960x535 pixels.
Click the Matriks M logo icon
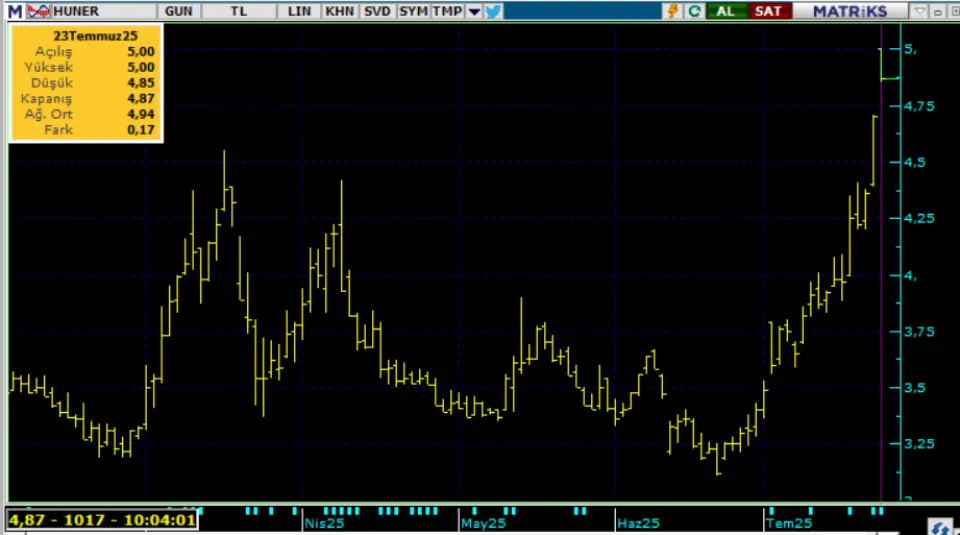15,11
